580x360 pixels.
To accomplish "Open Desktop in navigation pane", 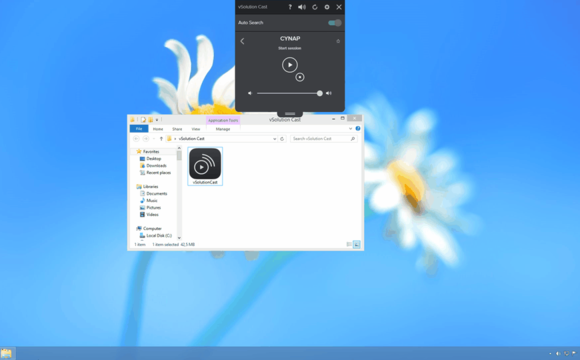I will [x=154, y=158].
